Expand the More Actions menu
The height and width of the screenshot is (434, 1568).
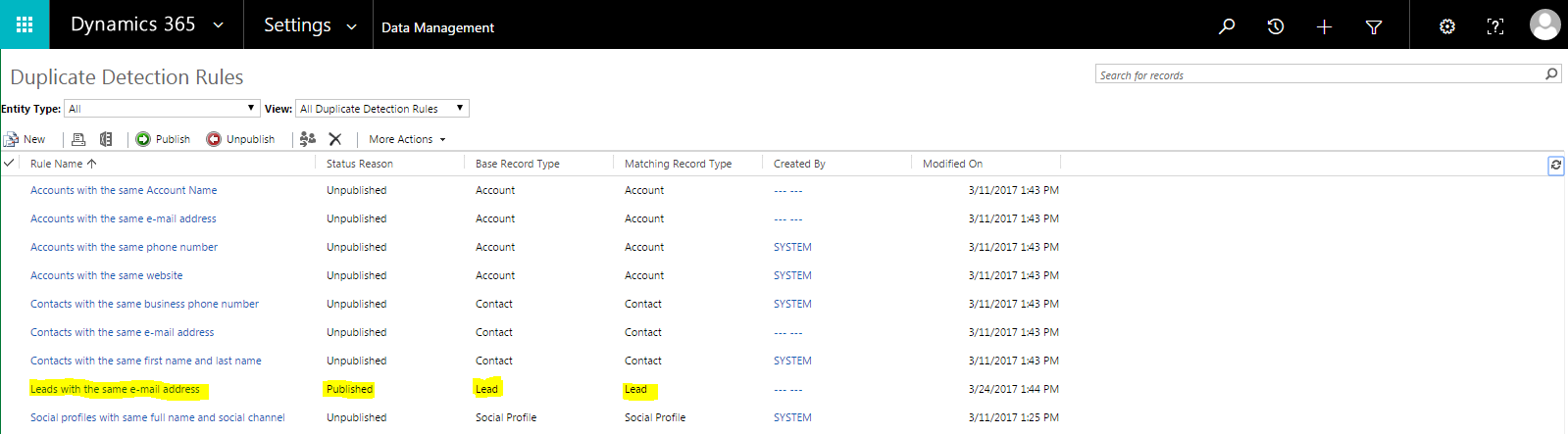[x=407, y=139]
